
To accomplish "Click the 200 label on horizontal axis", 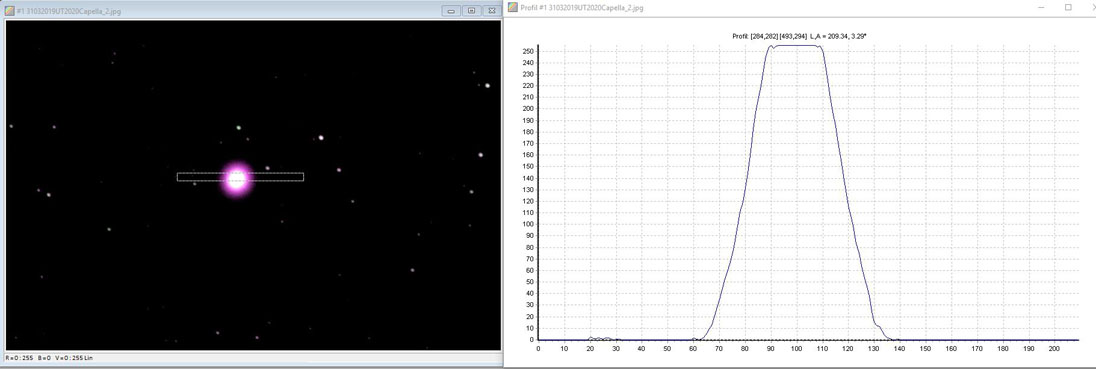I will (x=1054, y=347).
